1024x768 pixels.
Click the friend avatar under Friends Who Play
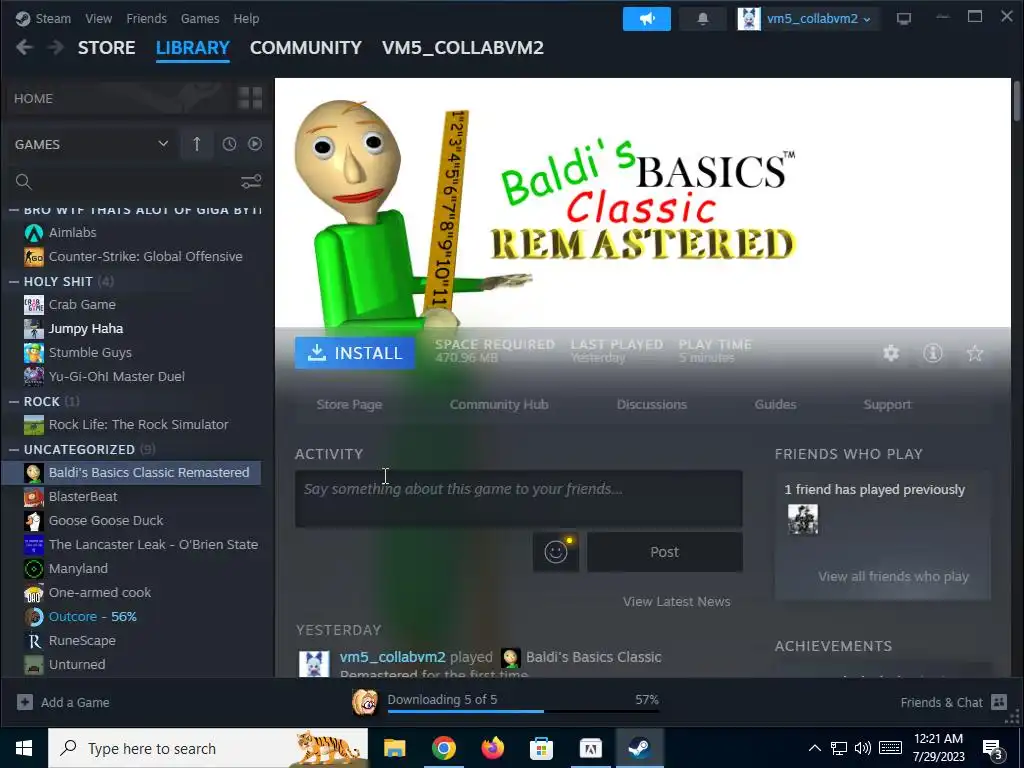coord(803,519)
